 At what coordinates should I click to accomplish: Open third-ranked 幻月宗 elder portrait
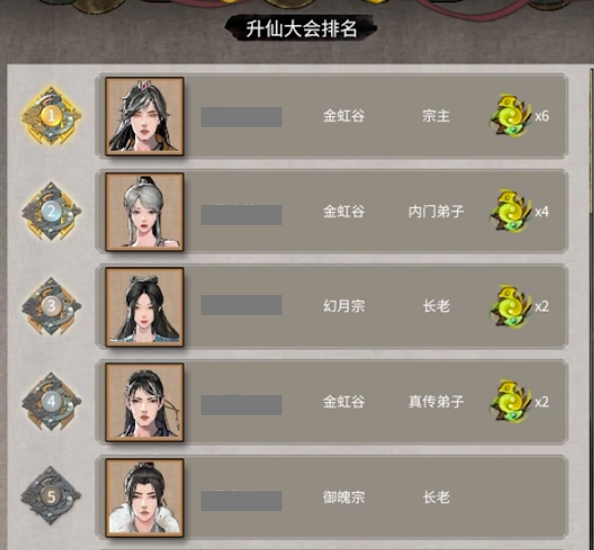(x=145, y=307)
